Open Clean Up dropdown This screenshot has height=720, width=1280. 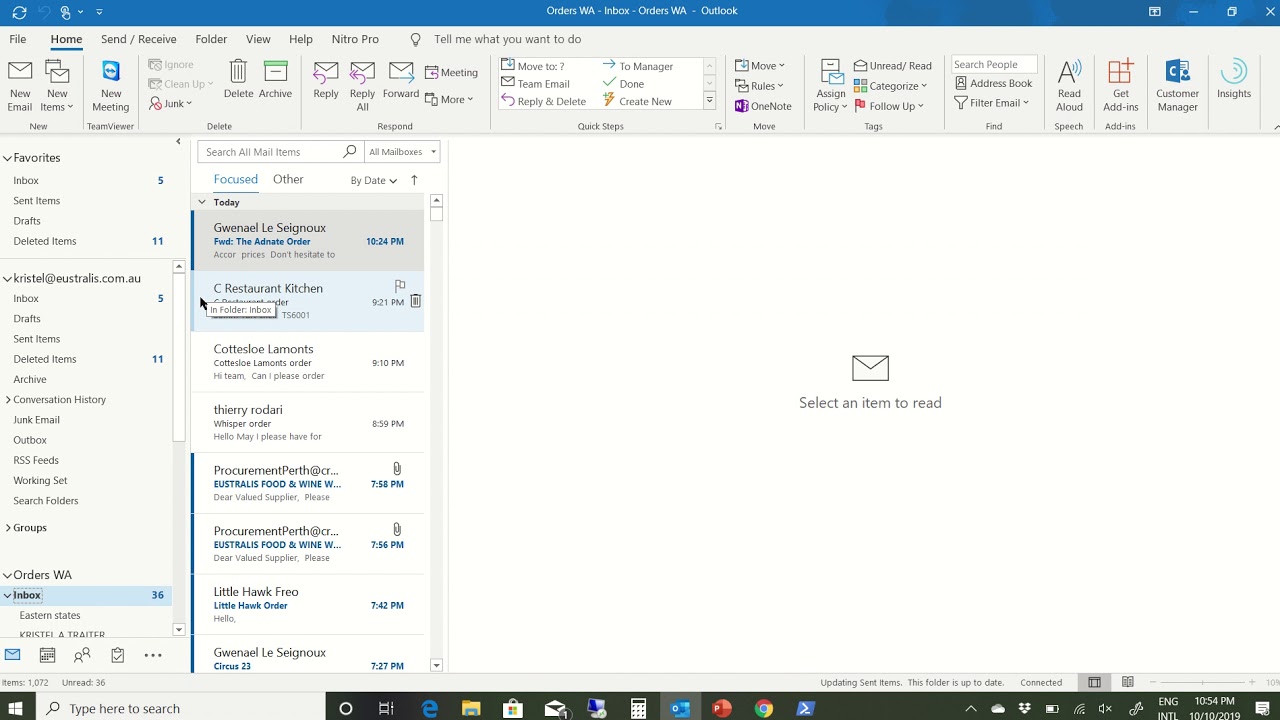coord(181,84)
